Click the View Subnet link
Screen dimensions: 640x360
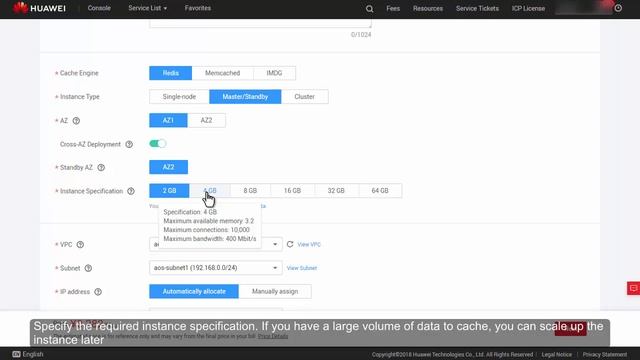click(x=302, y=268)
